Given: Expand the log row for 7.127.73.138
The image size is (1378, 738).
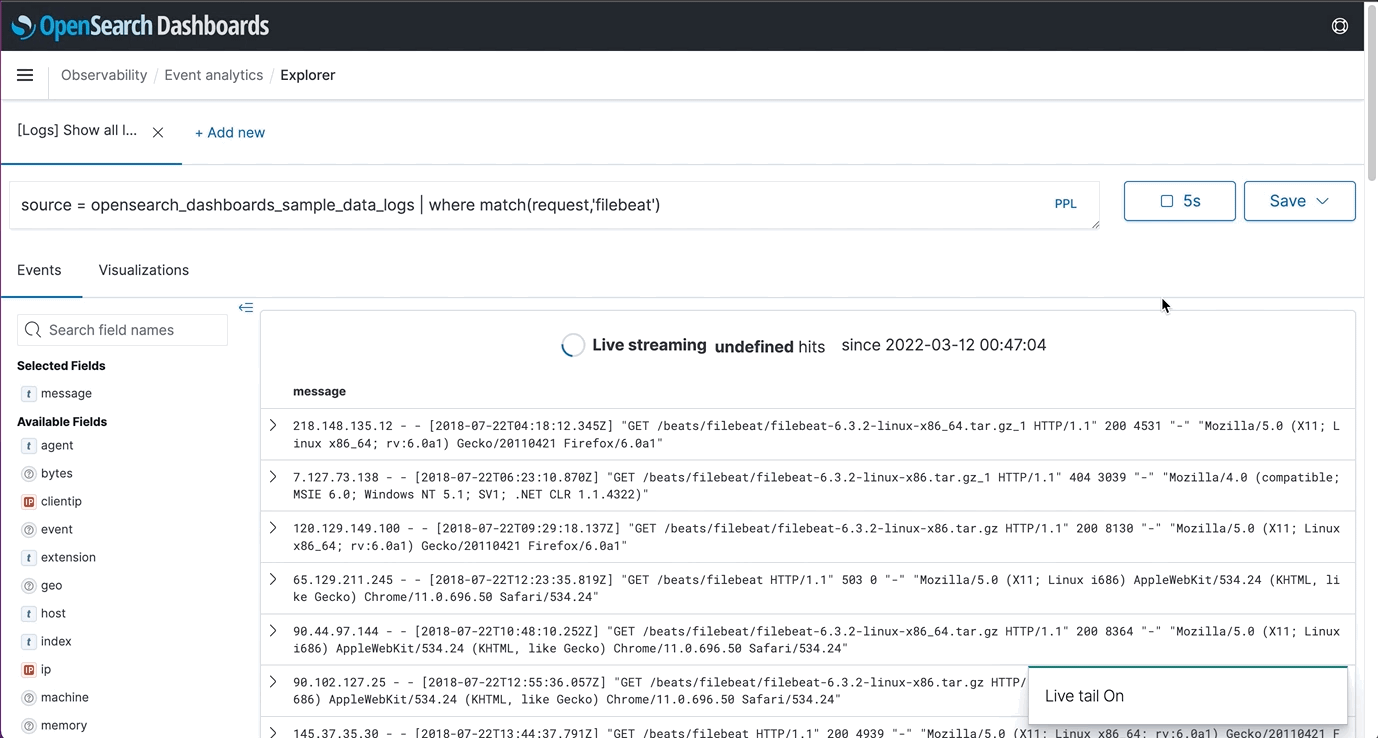Looking at the screenshot, I should [x=273, y=477].
